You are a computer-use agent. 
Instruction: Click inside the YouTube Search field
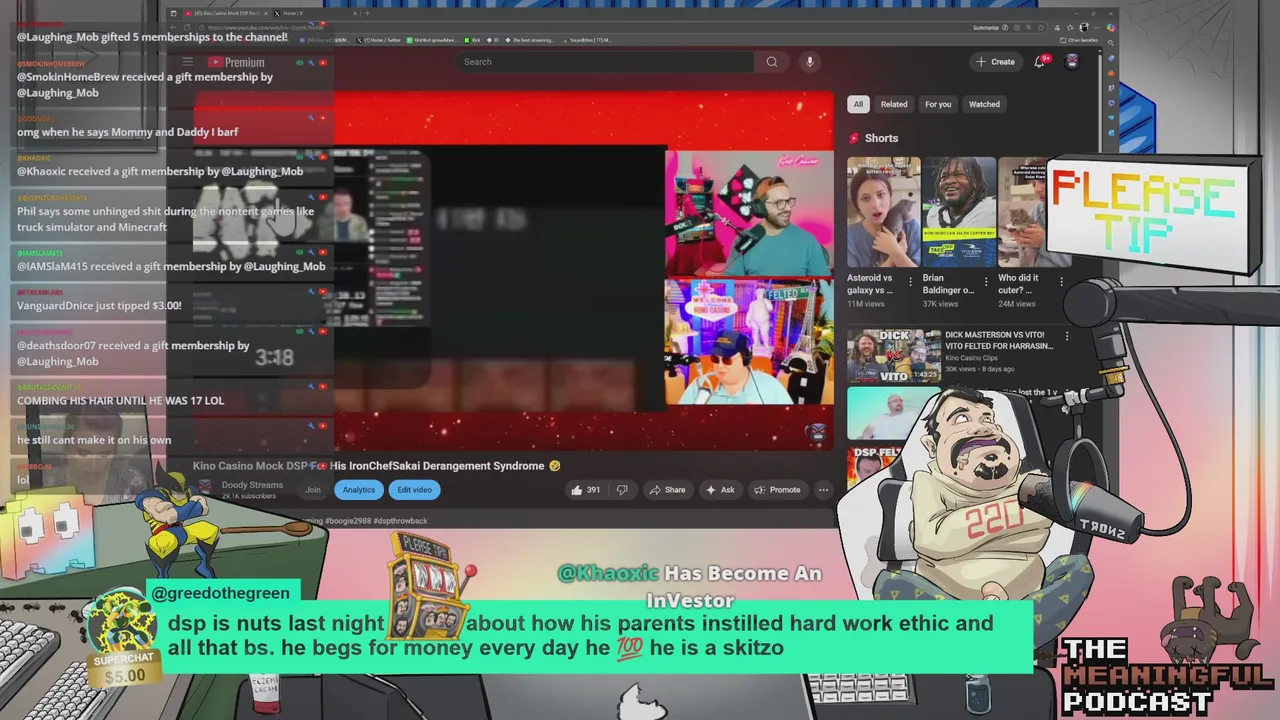pos(605,62)
